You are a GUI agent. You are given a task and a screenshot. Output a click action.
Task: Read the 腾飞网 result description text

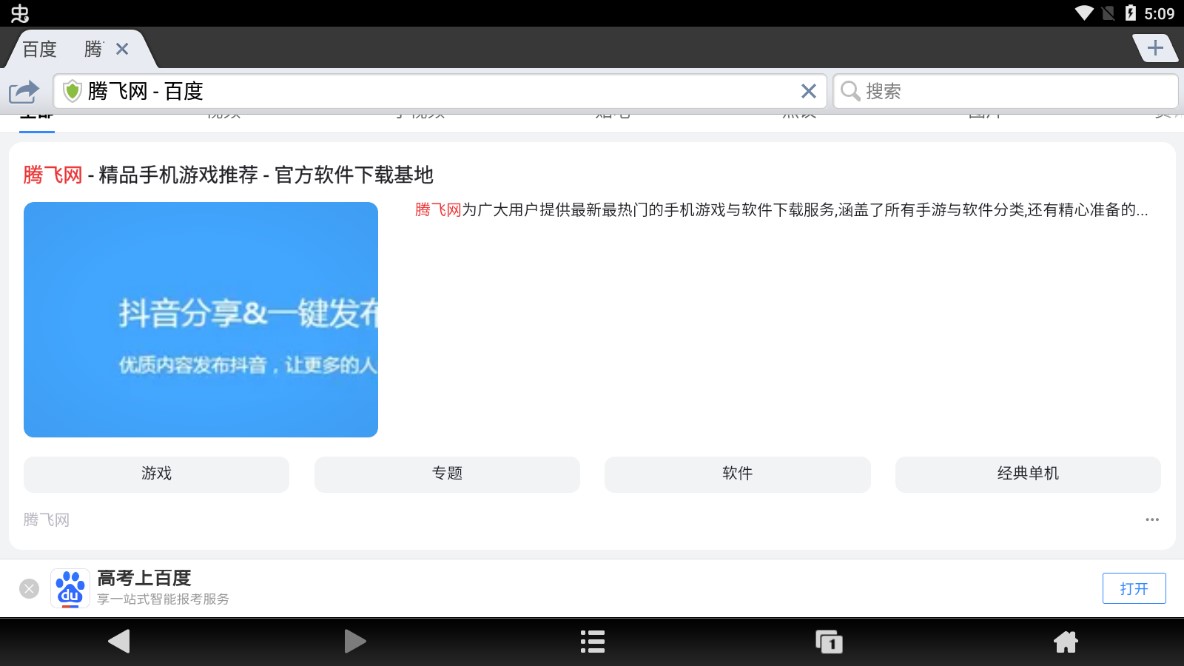[782, 210]
